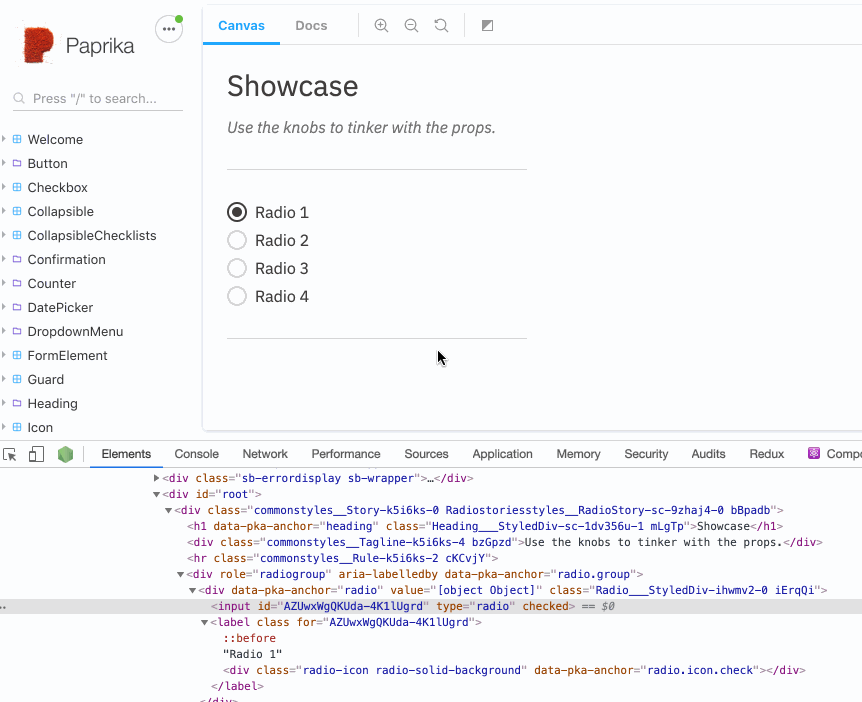Select the Radio 1 option

click(237, 212)
